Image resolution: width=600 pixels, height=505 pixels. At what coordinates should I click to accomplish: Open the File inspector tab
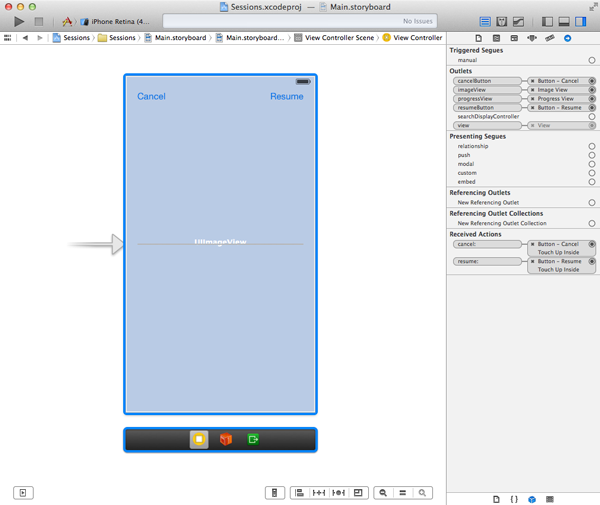(478, 38)
